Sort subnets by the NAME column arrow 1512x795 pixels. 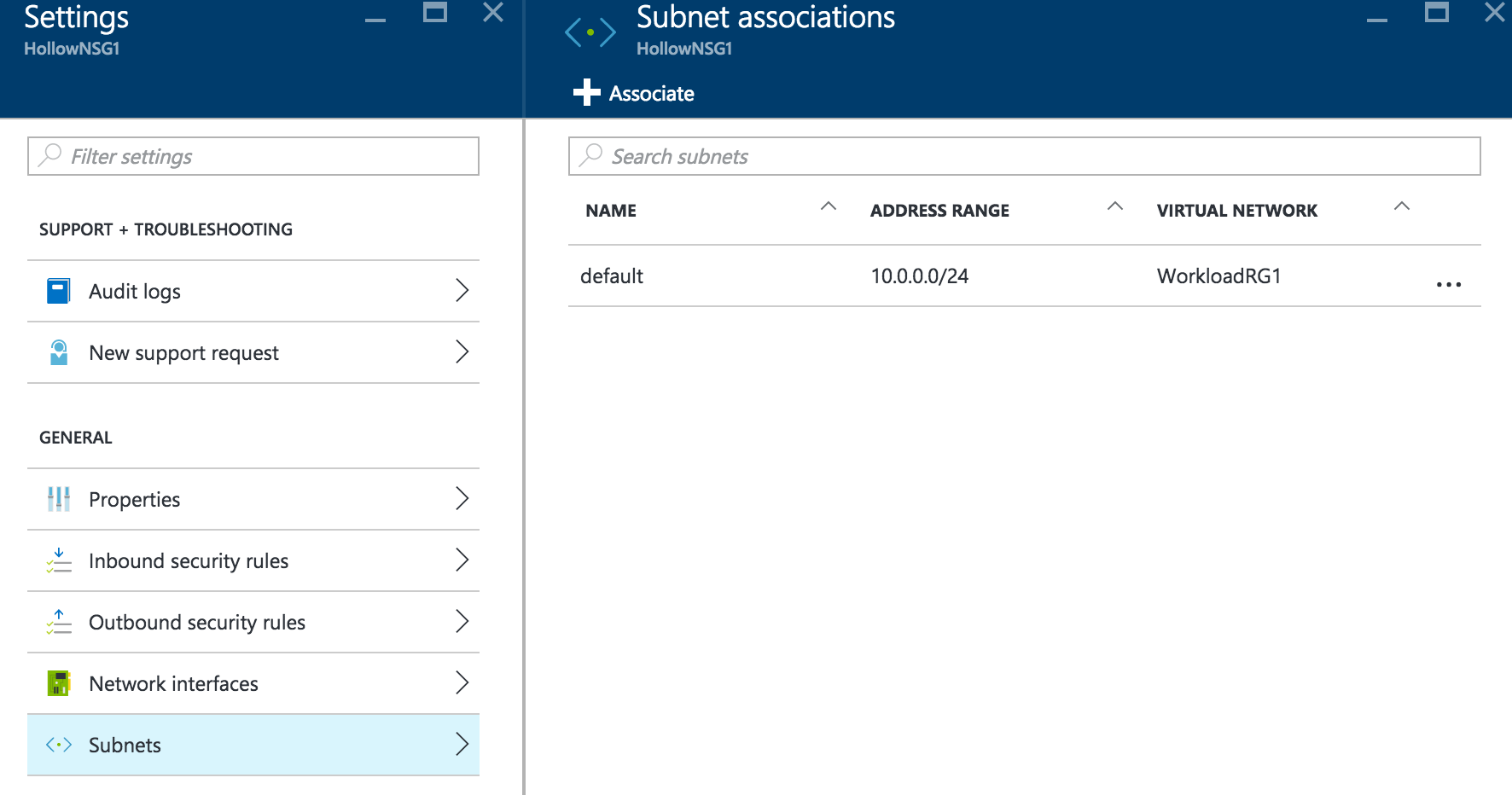(x=828, y=206)
